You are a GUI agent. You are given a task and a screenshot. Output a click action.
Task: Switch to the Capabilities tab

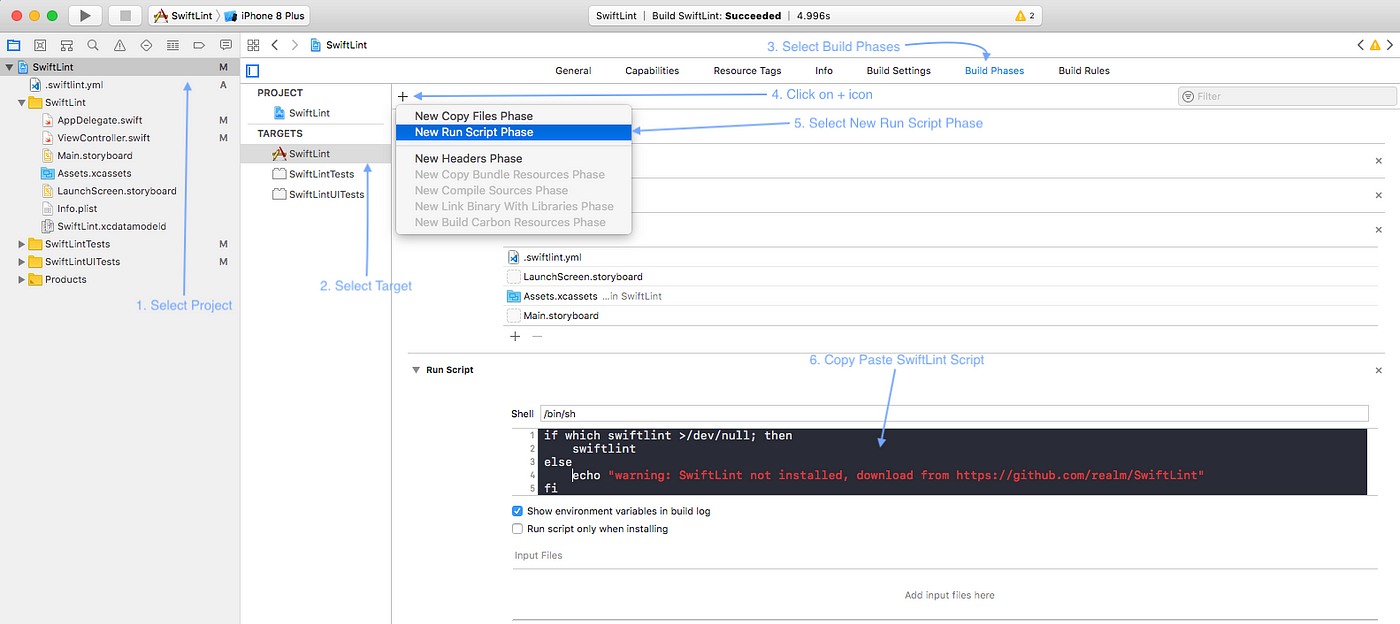pyautogui.click(x=652, y=71)
